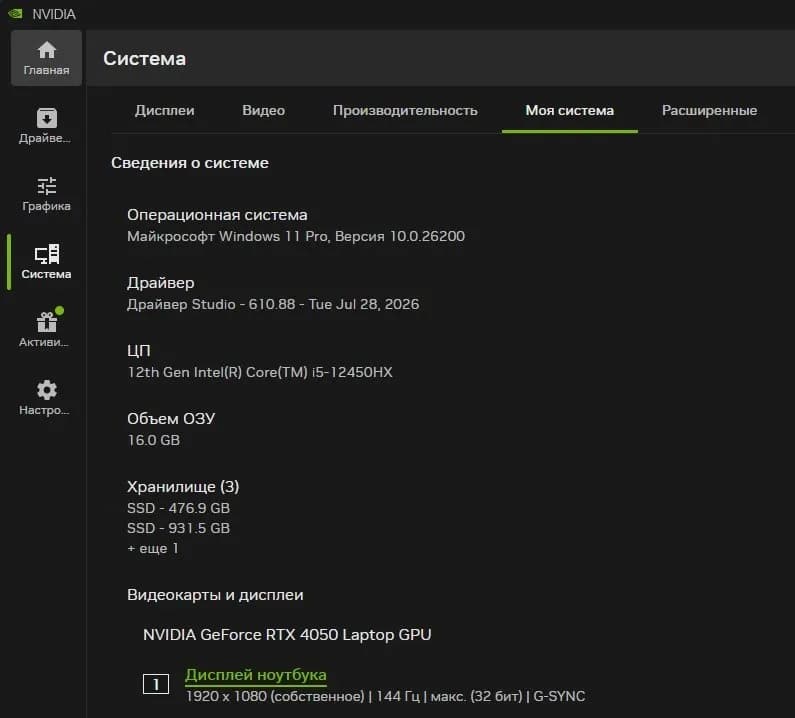Open the Дисплей ноутбука link

(x=256, y=675)
